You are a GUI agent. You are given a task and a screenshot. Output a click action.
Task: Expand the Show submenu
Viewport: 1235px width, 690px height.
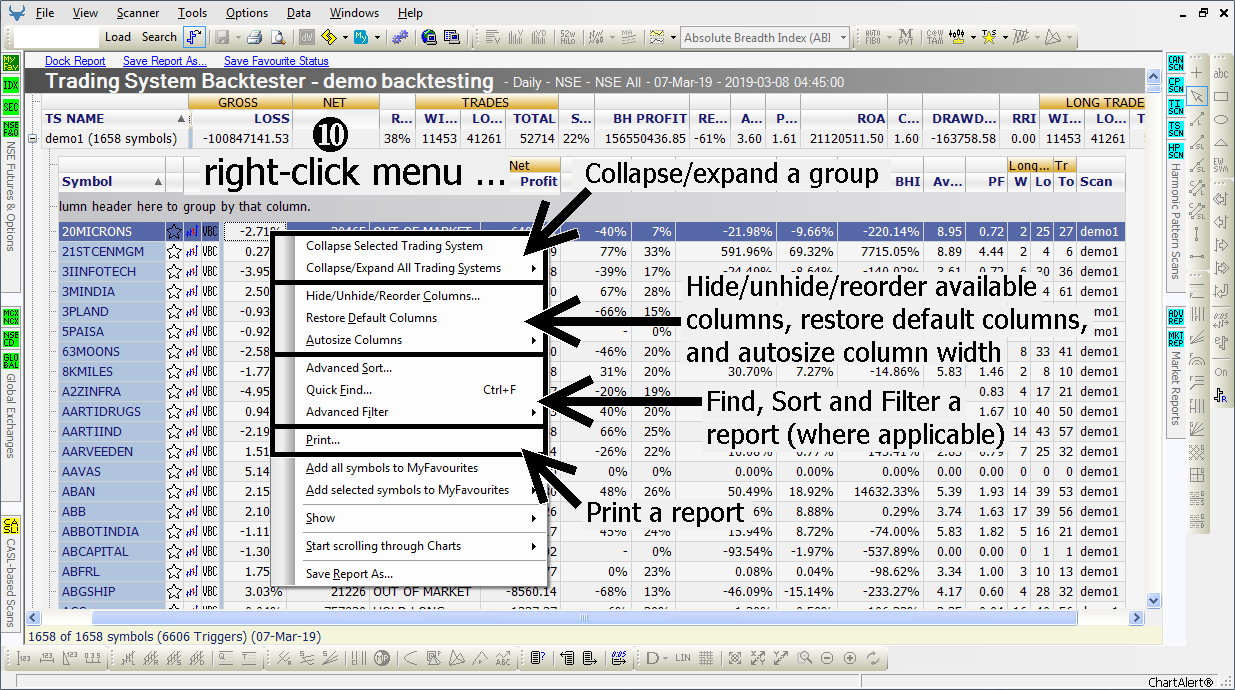[x=533, y=518]
